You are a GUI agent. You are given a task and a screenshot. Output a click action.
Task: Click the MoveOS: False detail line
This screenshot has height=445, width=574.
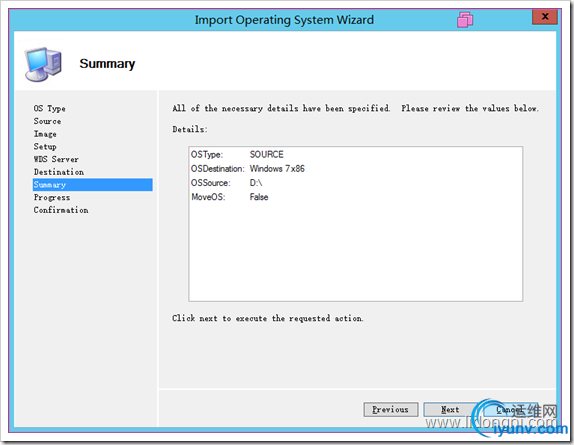click(x=230, y=197)
